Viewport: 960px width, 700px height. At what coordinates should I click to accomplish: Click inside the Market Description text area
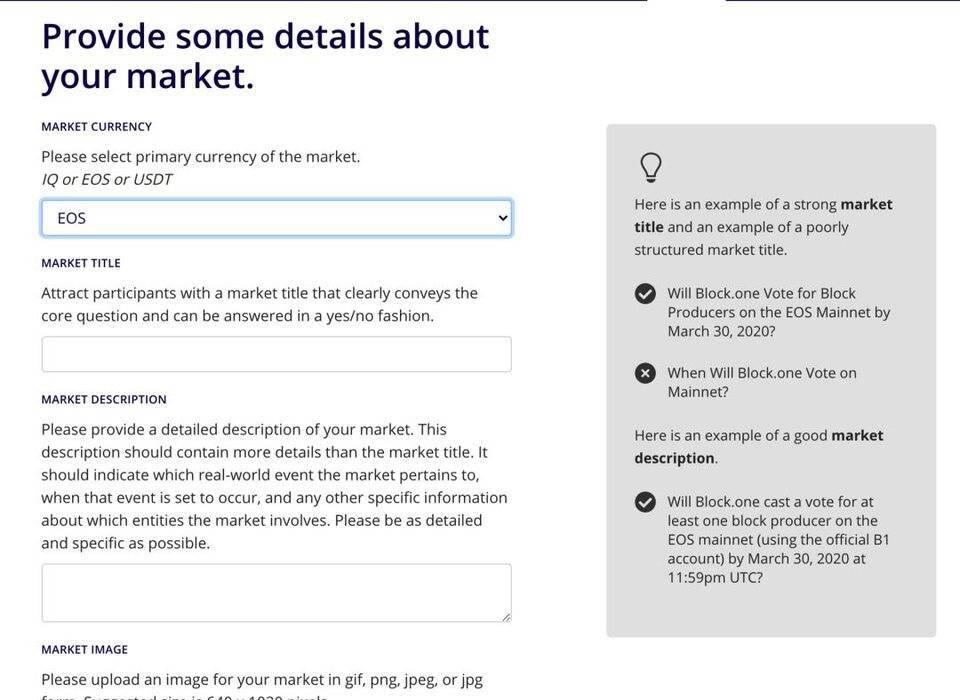(x=276, y=593)
